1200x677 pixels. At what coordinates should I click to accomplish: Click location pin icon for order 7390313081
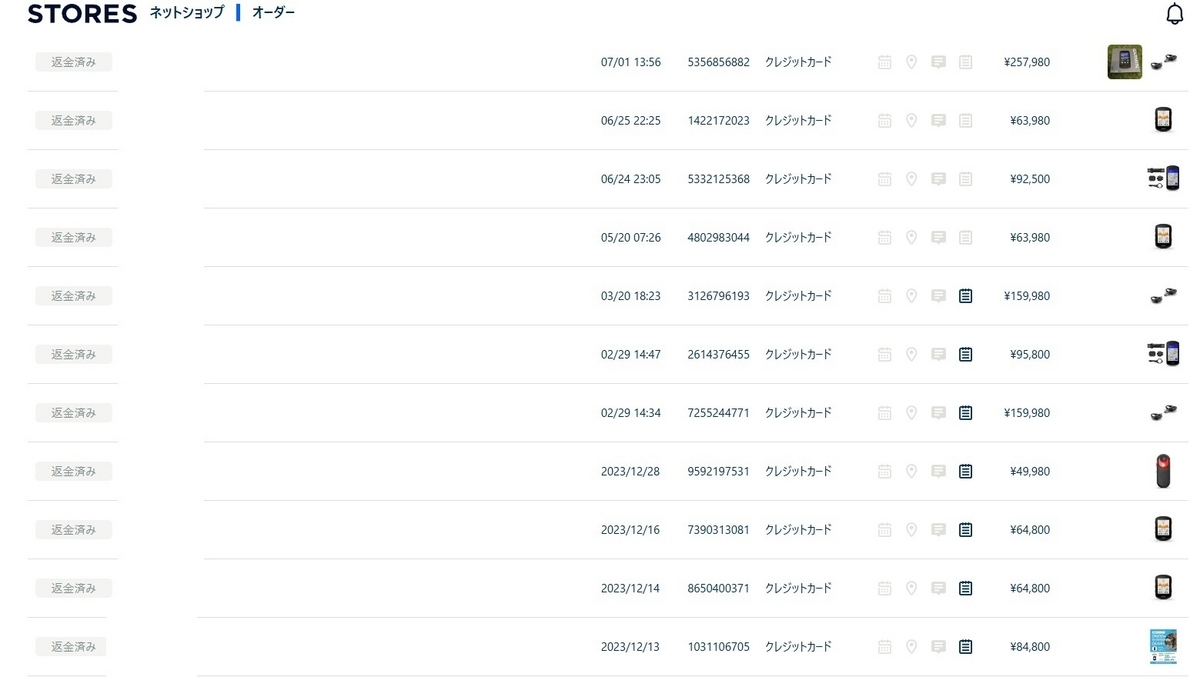coord(911,530)
